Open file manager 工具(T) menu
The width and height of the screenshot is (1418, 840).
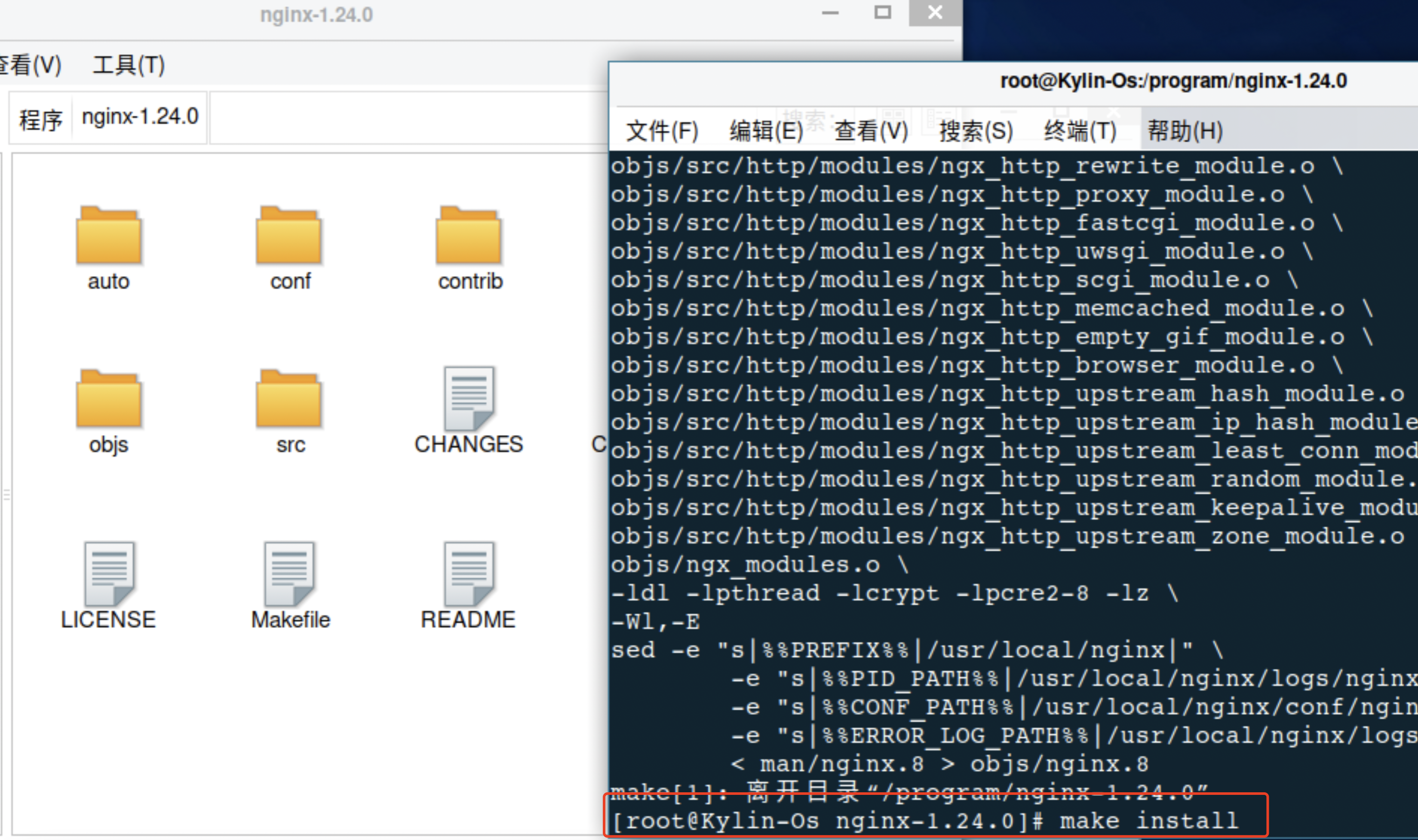pyautogui.click(x=129, y=65)
